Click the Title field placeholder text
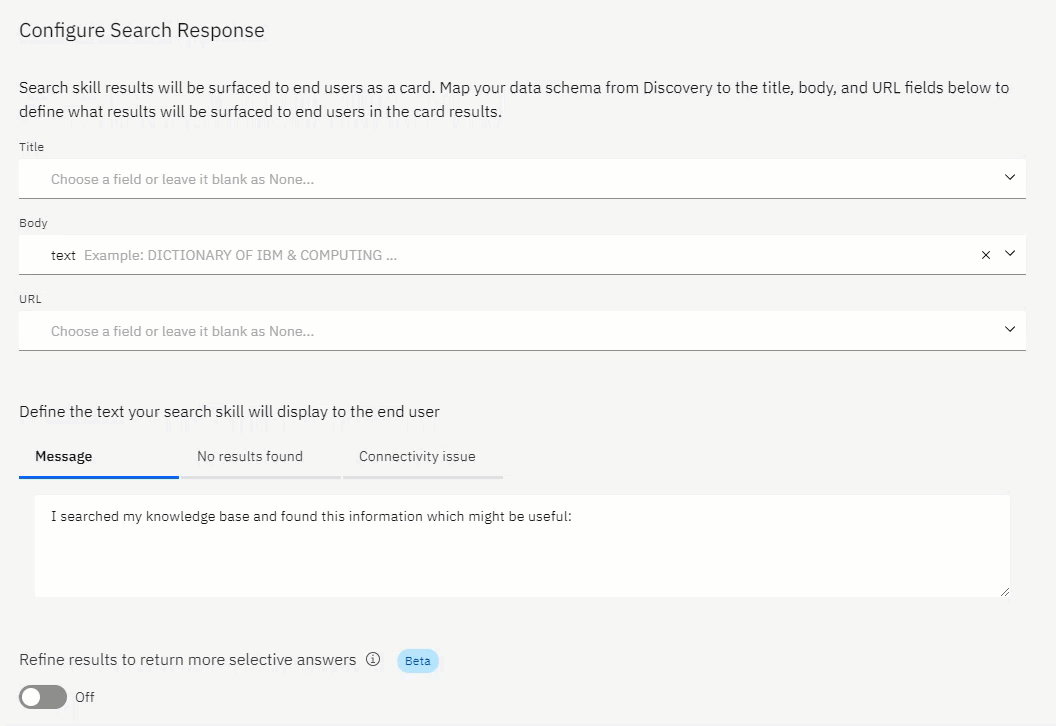1056x726 pixels. 182,180
